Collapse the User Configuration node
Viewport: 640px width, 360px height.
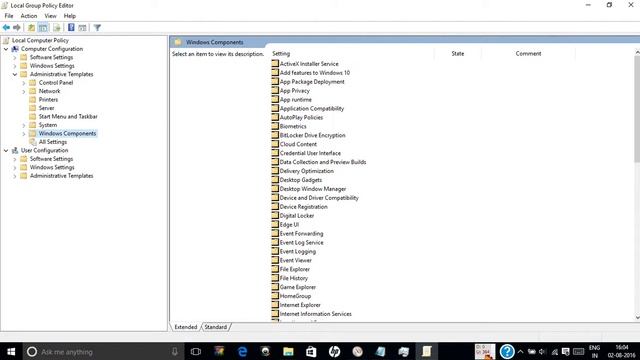[x=6, y=150]
